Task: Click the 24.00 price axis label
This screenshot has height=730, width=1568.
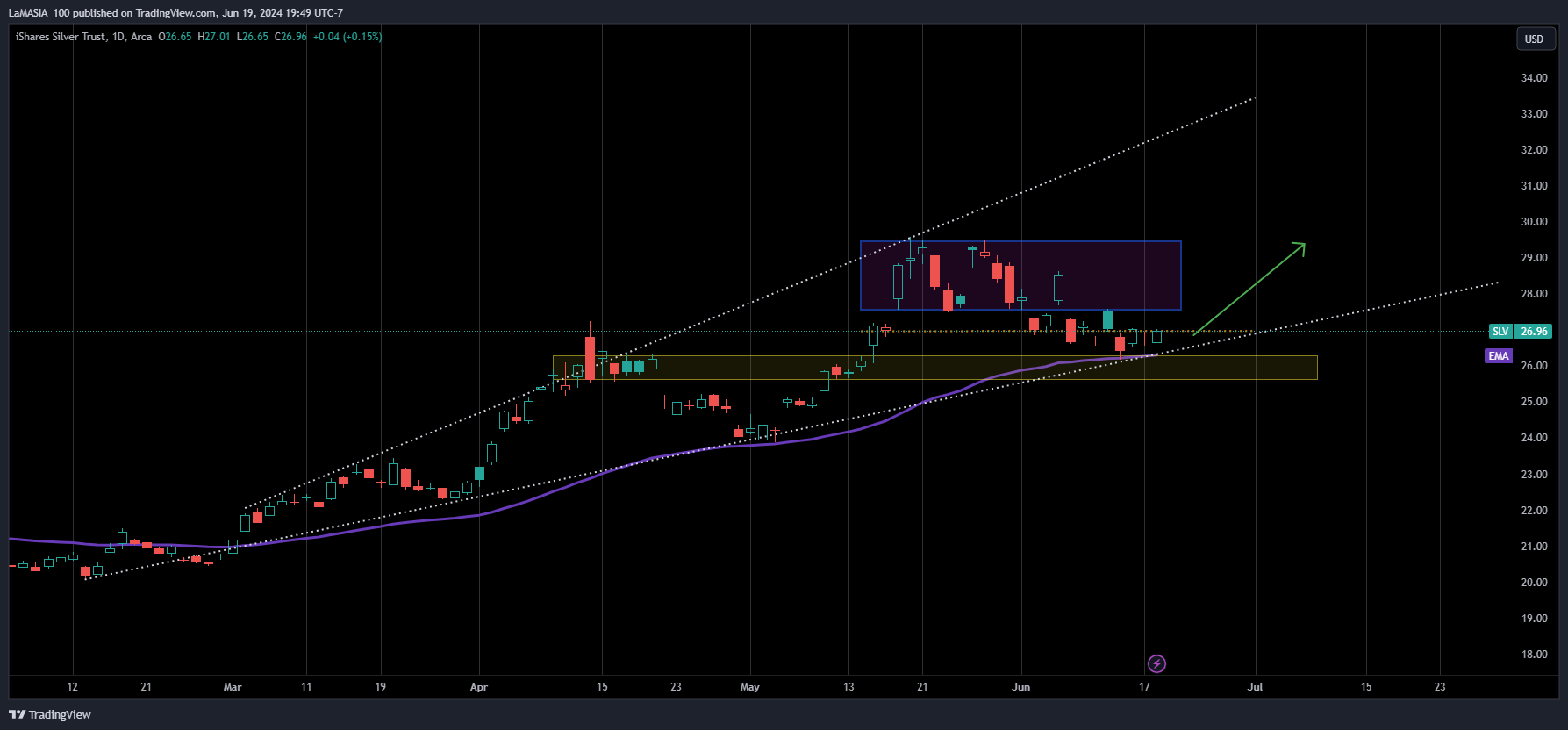Action: [1534, 438]
